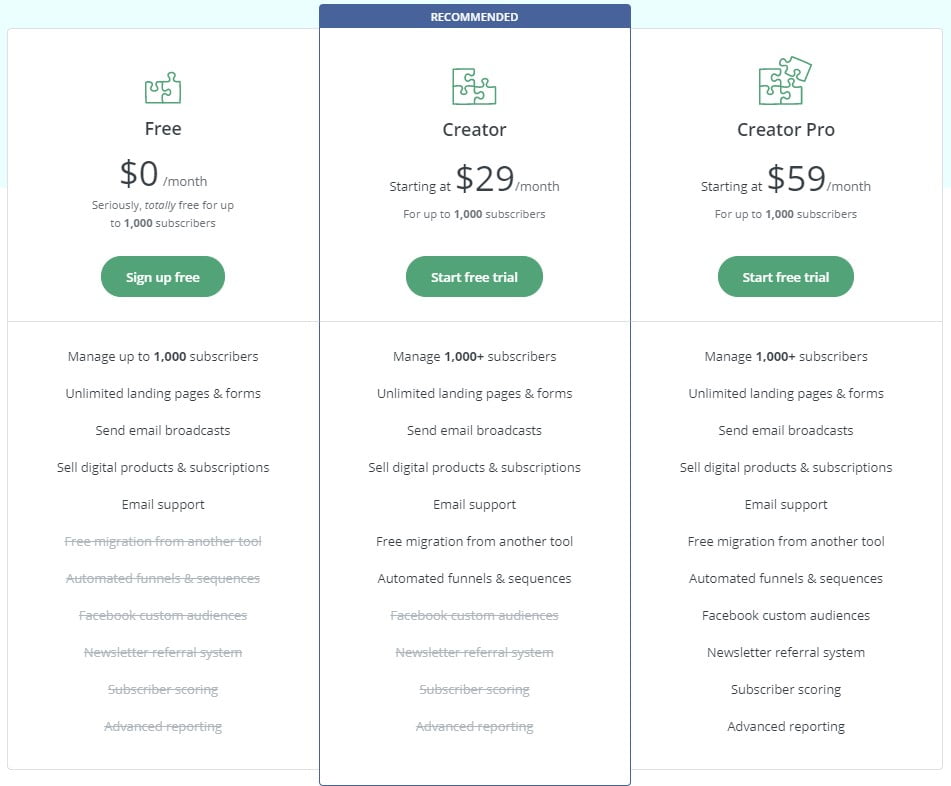Select Email support under the Free plan
Image resolution: width=951 pixels, height=786 pixels.
pos(162,504)
